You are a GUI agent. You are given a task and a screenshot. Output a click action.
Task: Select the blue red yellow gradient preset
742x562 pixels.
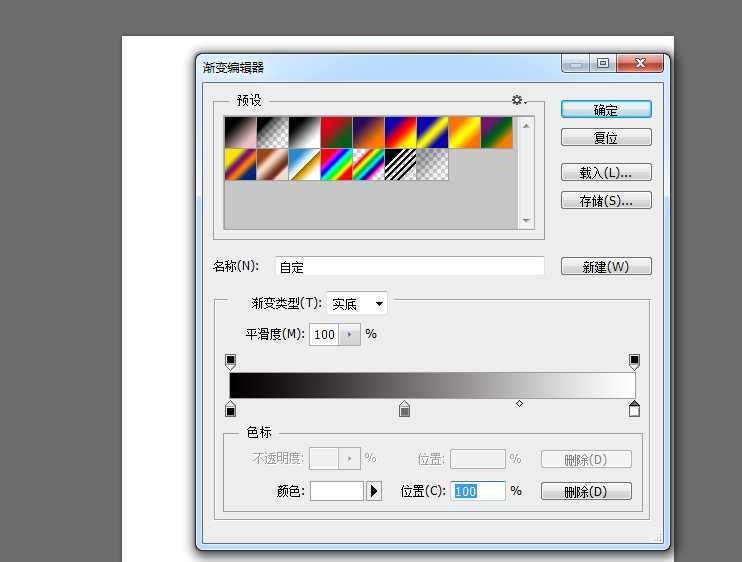400,132
